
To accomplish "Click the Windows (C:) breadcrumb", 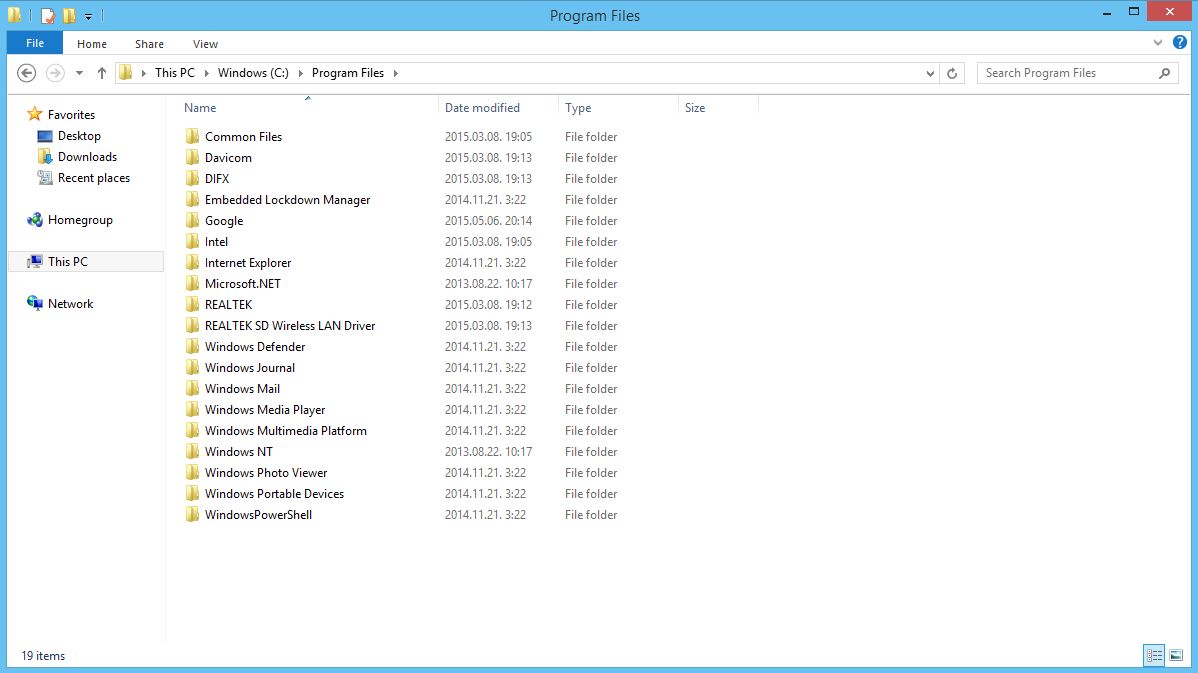I will [253, 73].
